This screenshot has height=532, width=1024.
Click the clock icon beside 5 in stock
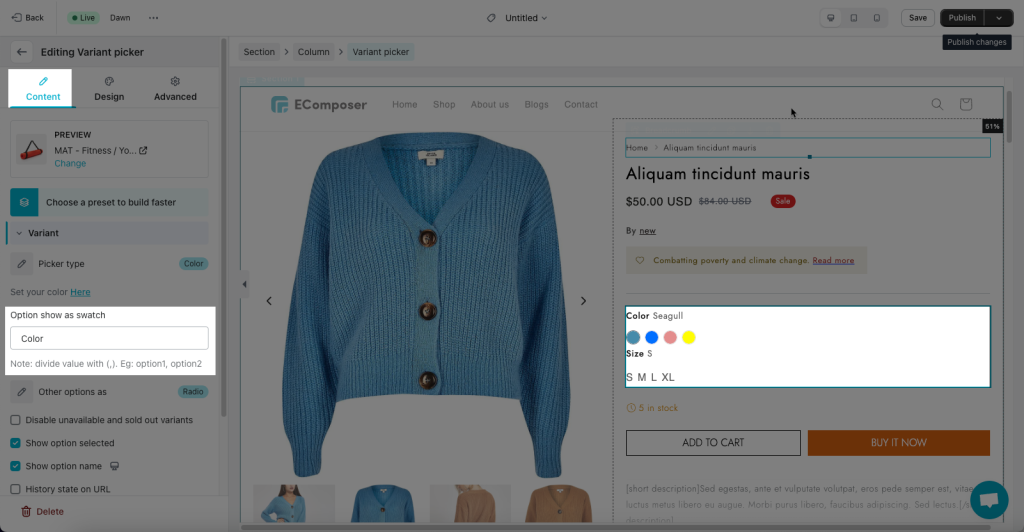[631, 408]
